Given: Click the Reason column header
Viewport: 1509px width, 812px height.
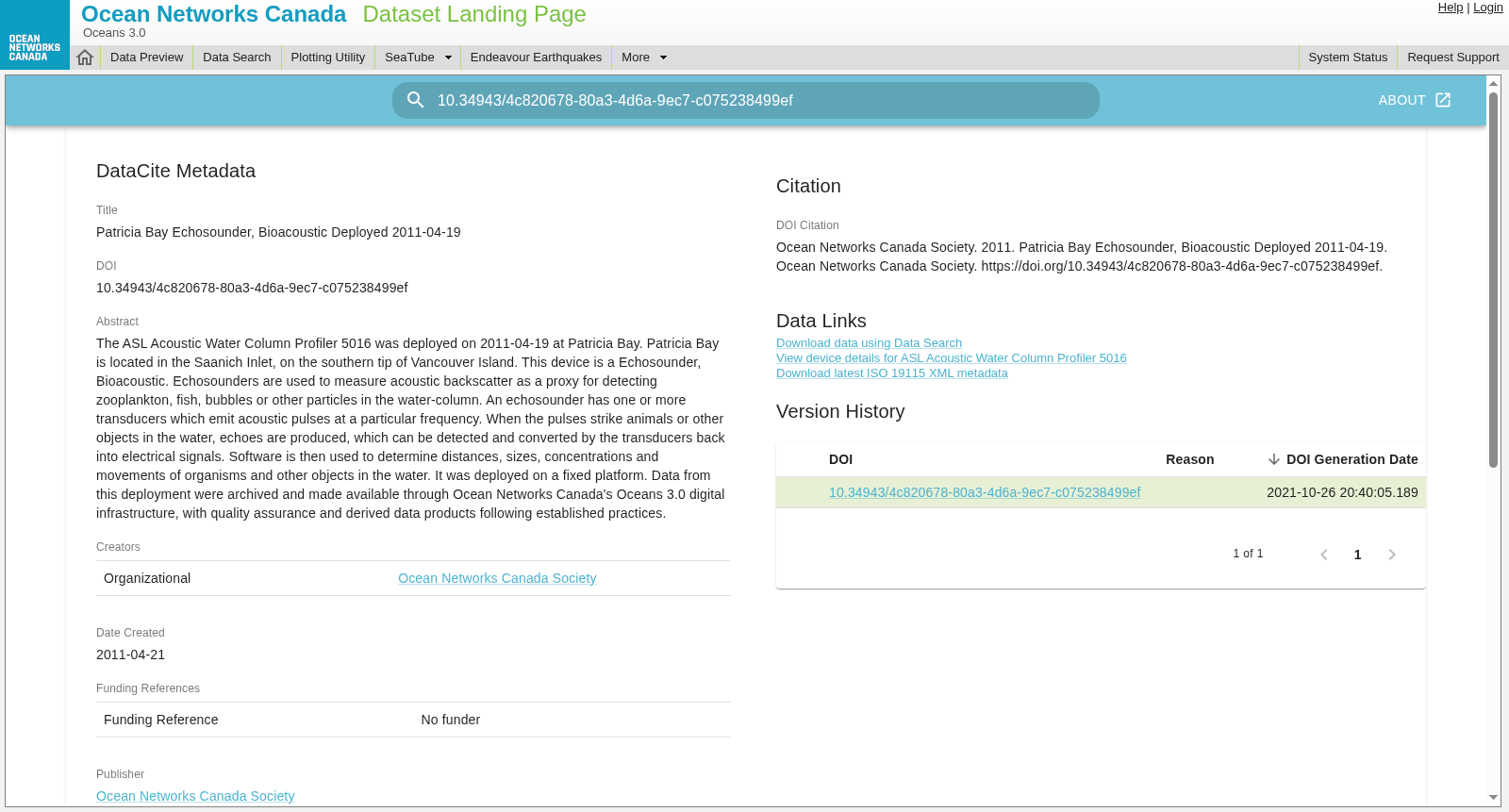Looking at the screenshot, I should tap(1189, 459).
